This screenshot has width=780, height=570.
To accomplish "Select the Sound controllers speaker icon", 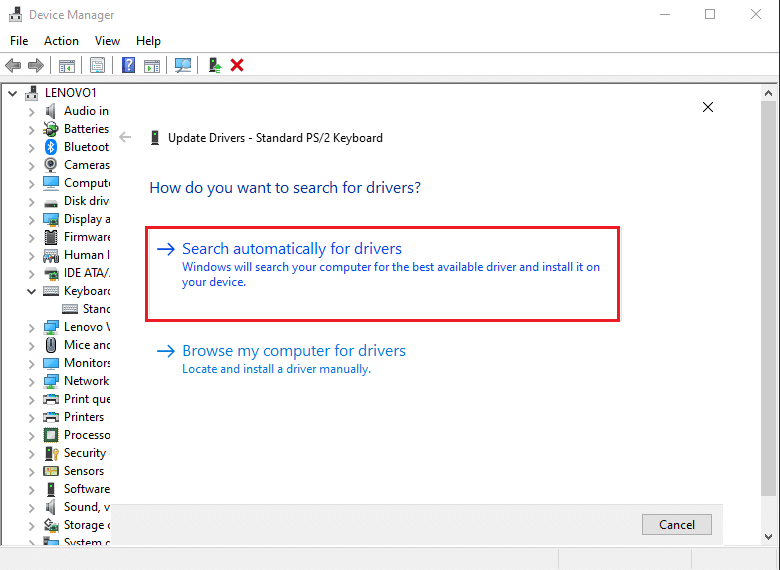I will point(50,507).
